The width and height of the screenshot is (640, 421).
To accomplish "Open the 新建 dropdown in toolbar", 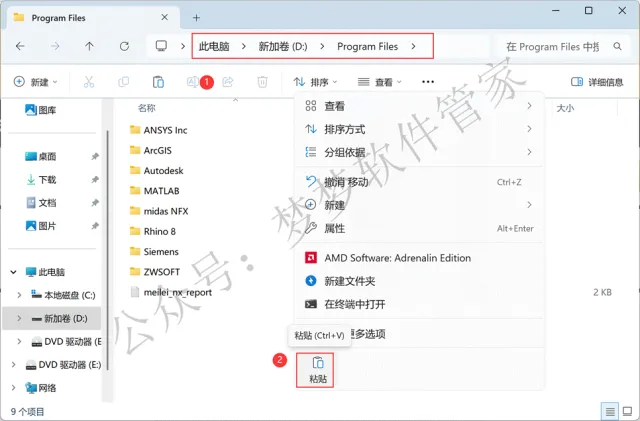I will pyautogui.click(x=36, y=82).
